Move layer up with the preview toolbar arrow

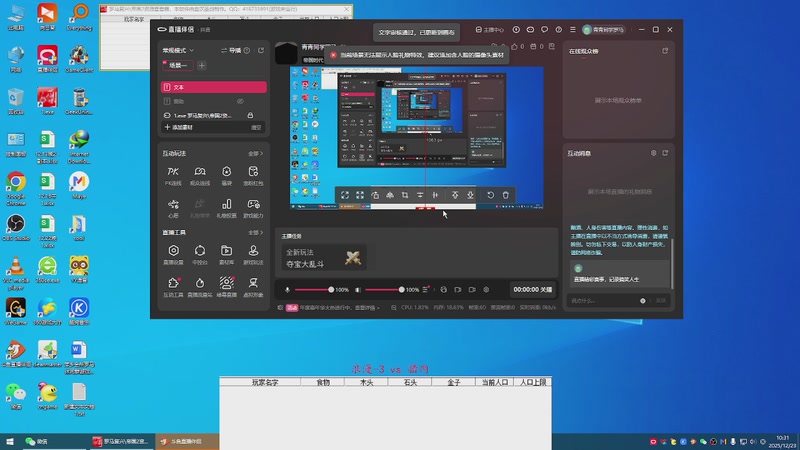pyautogui.click(x=455, y=195)
